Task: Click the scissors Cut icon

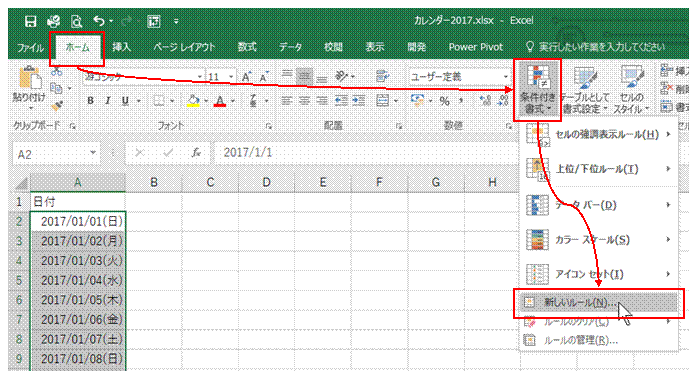Action: point(56,71)
